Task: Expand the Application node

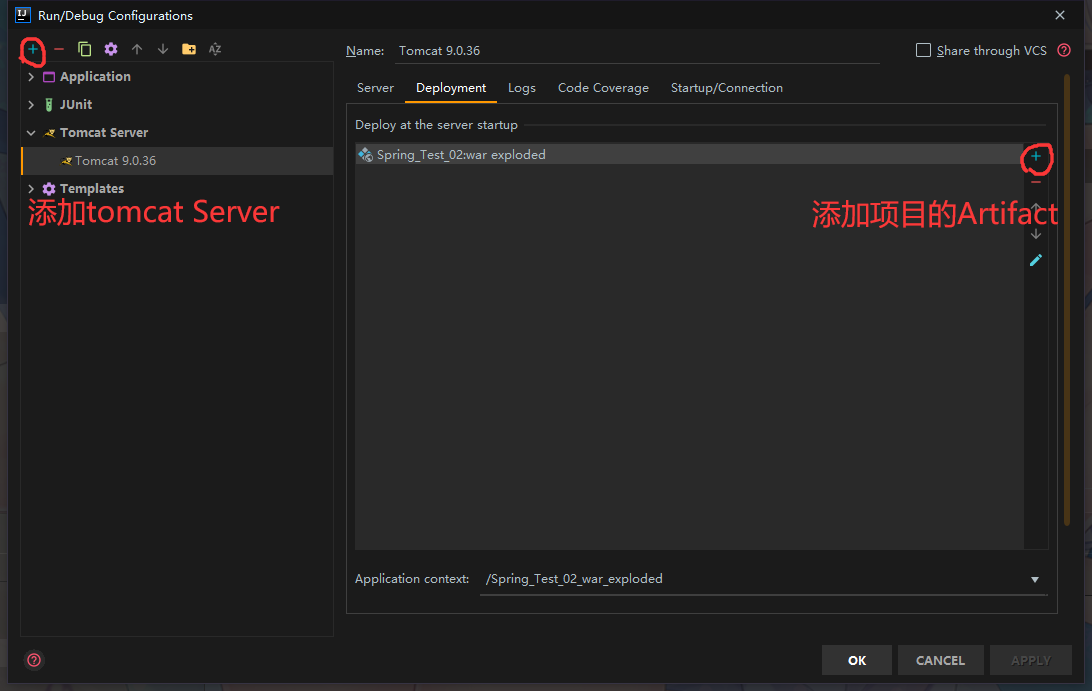Action: 31,77
